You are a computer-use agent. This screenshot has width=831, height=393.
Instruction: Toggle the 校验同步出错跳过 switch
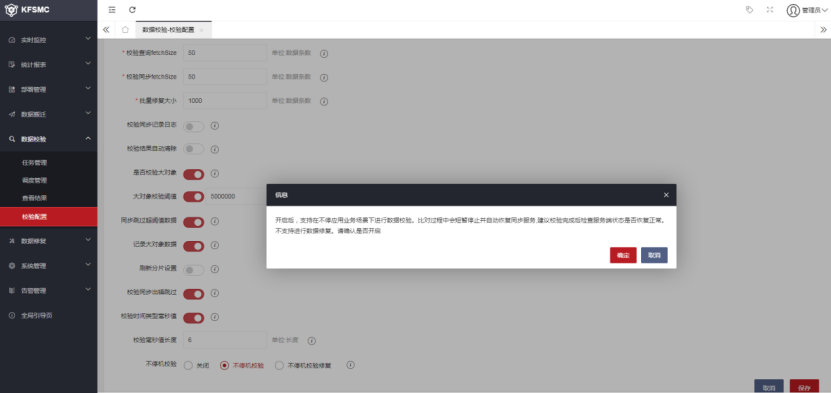coord(193,293)
